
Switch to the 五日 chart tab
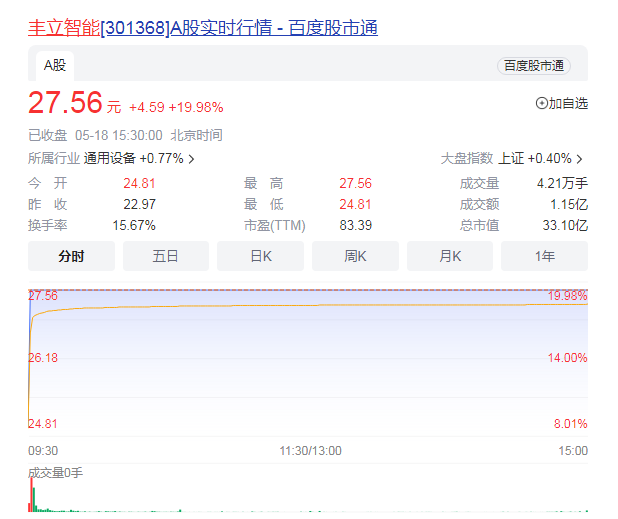point(166,256)
